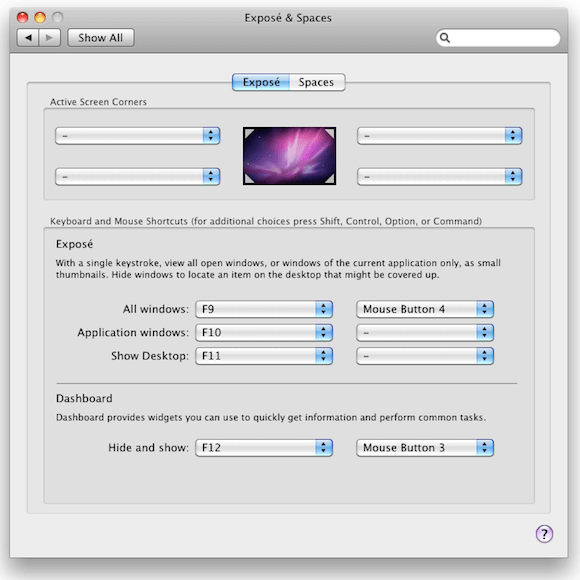580x580 pixels.
Task: Select the Exposé tab
Action: (261, 82)
